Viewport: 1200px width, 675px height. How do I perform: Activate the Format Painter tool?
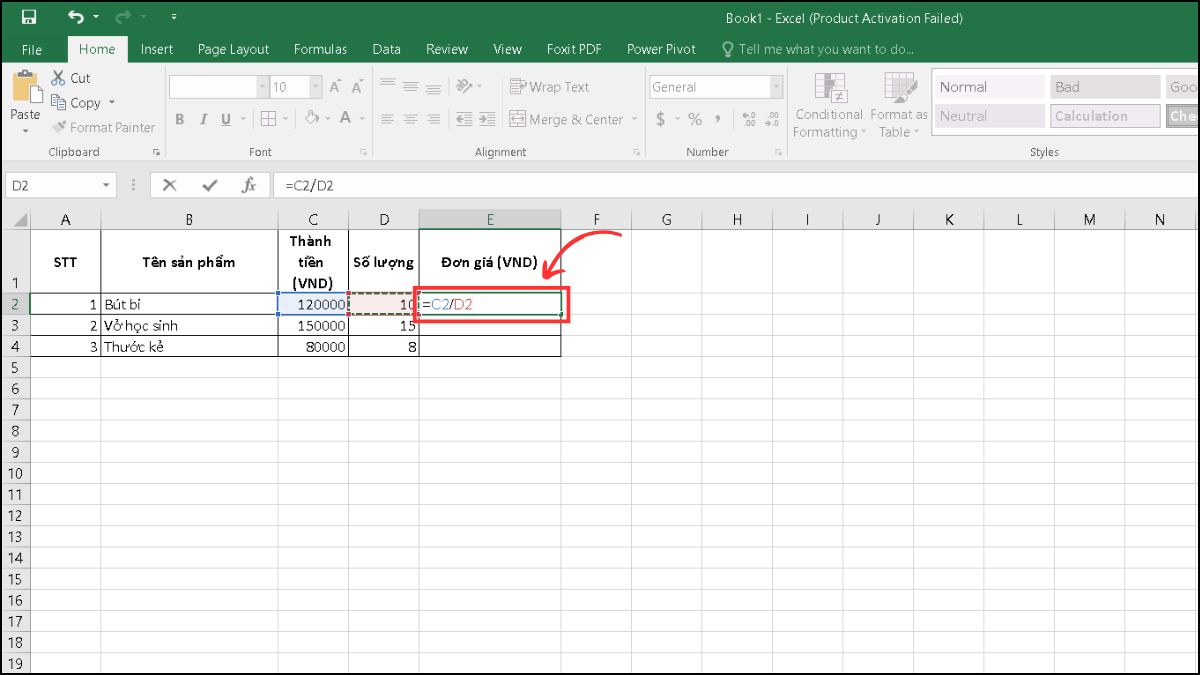click(x=104, y=127)
